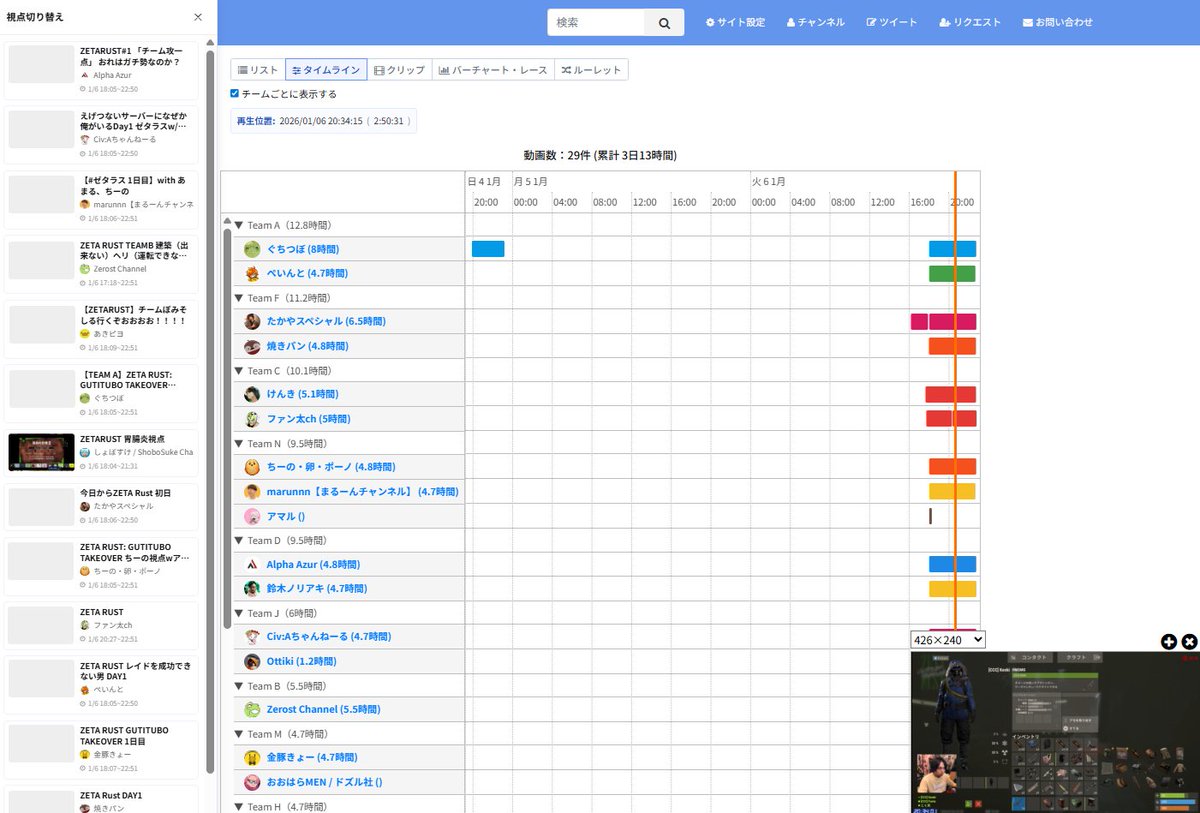Open お問い合わせ contact link
The width and height of the screenshot is (1200, 813).
click(x=1057, y=22)
